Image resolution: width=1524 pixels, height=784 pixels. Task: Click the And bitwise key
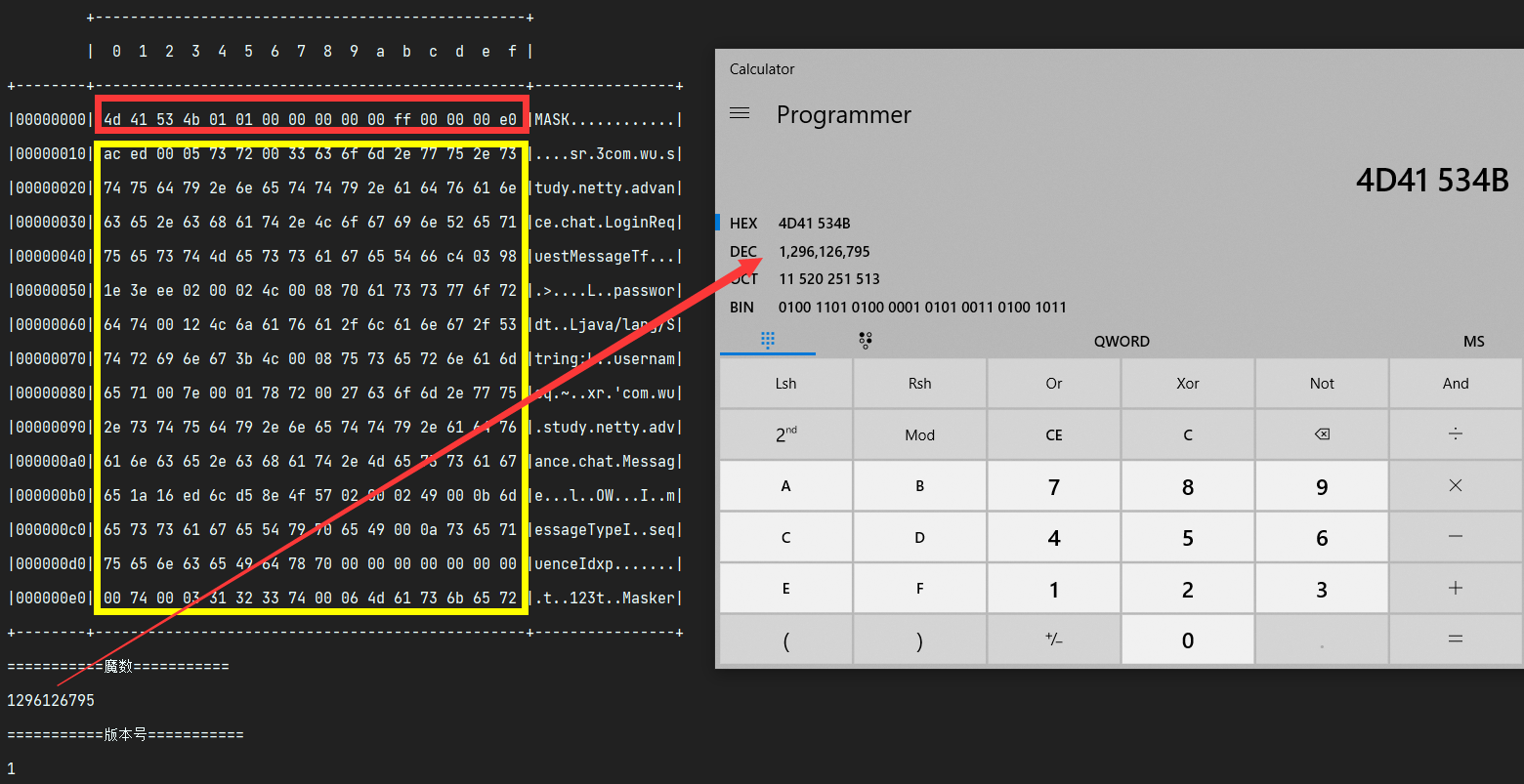point(1456,384)
